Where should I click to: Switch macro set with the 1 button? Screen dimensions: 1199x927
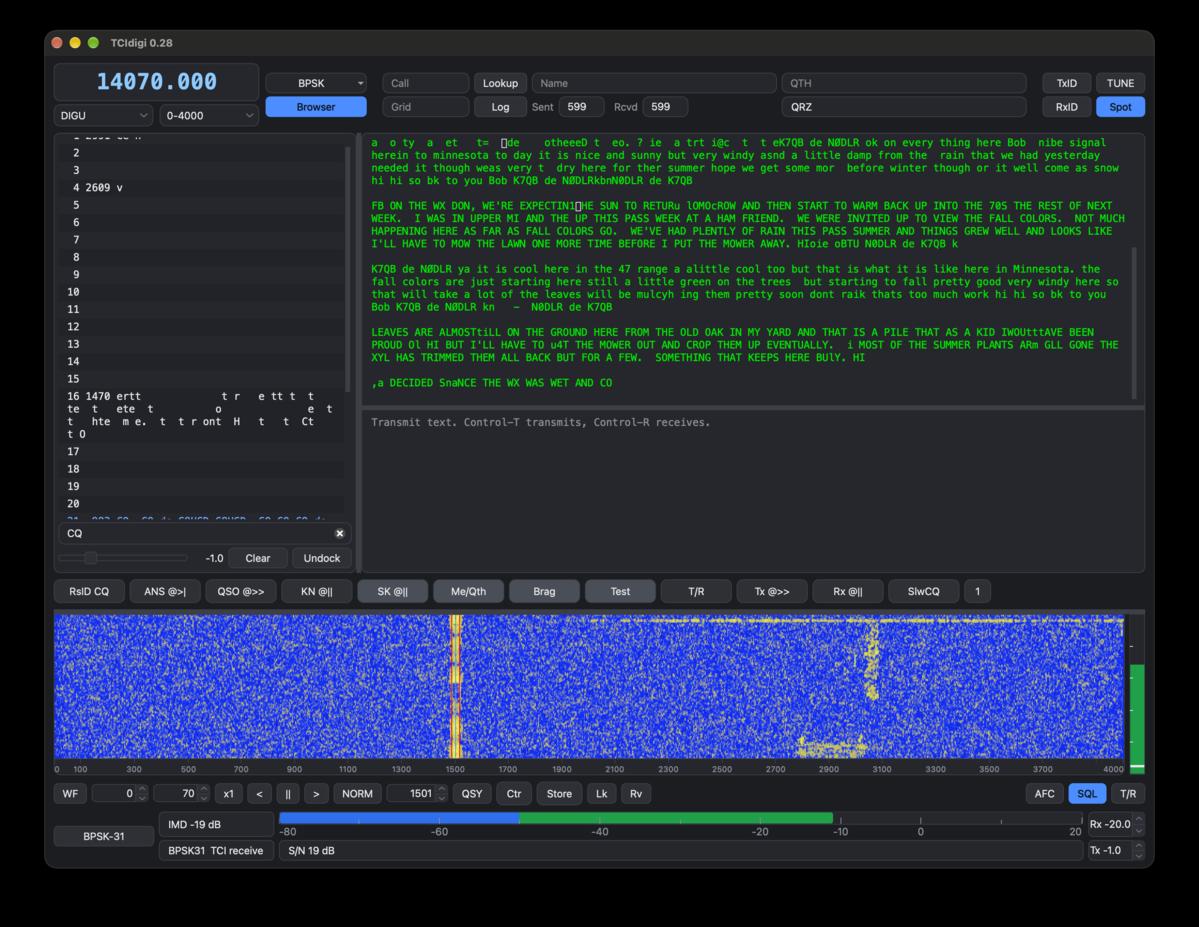977,591
